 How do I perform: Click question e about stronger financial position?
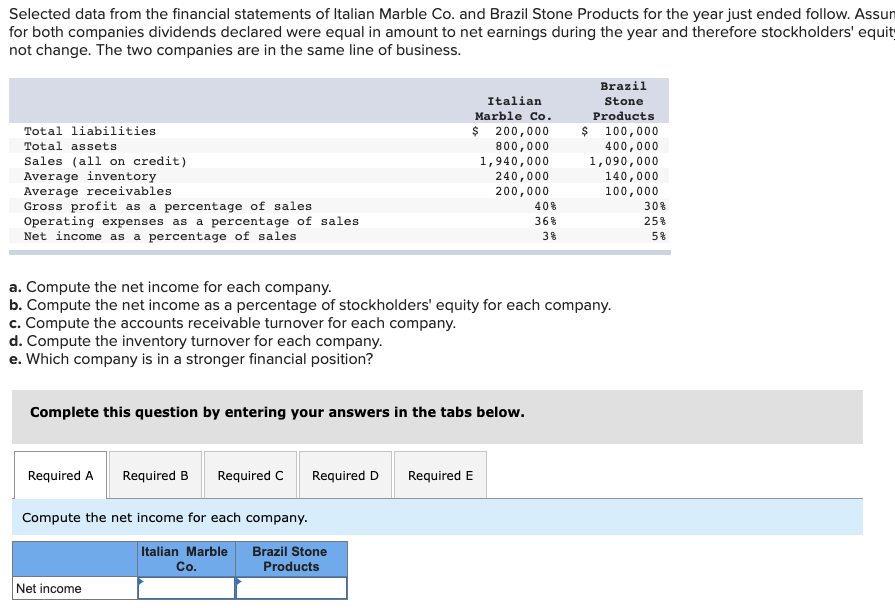point(191,359)
